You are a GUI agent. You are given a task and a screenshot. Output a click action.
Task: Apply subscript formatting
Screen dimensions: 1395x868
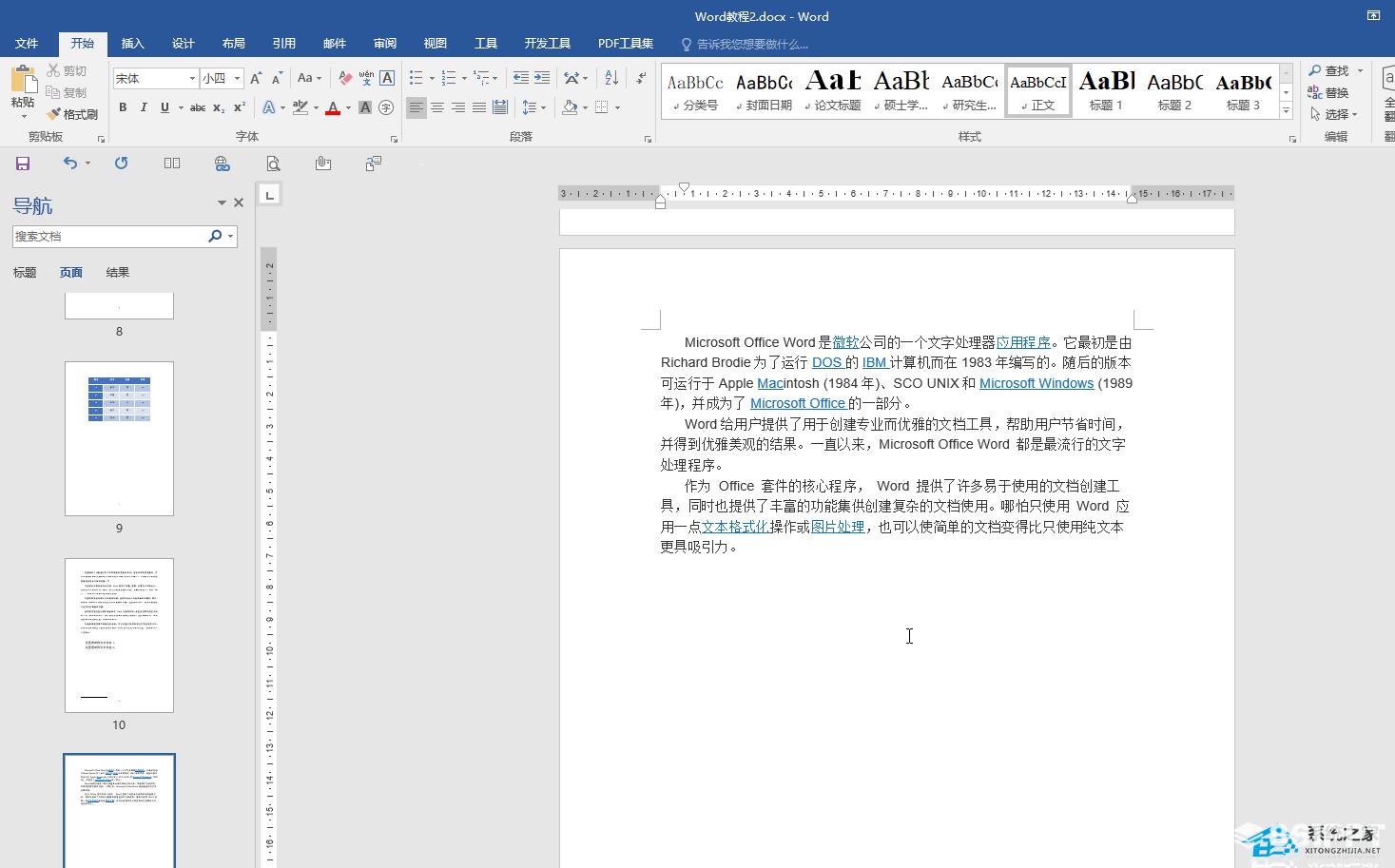click(x=219, y=107)
